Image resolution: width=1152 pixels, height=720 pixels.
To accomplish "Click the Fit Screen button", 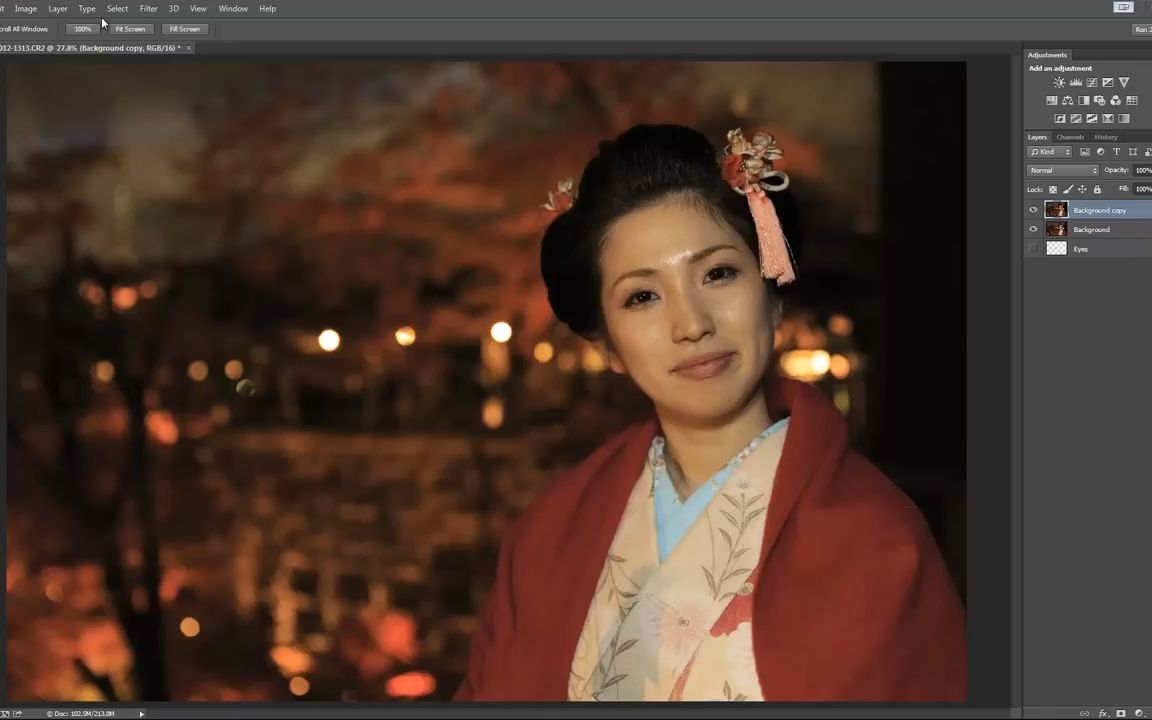I will point(130,29).
